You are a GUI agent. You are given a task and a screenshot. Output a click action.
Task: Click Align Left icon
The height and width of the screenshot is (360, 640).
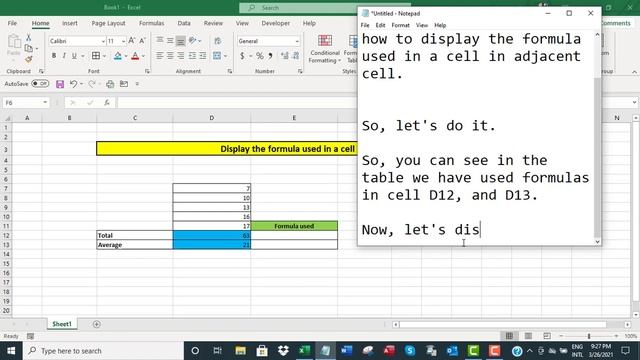coord(160,56)
